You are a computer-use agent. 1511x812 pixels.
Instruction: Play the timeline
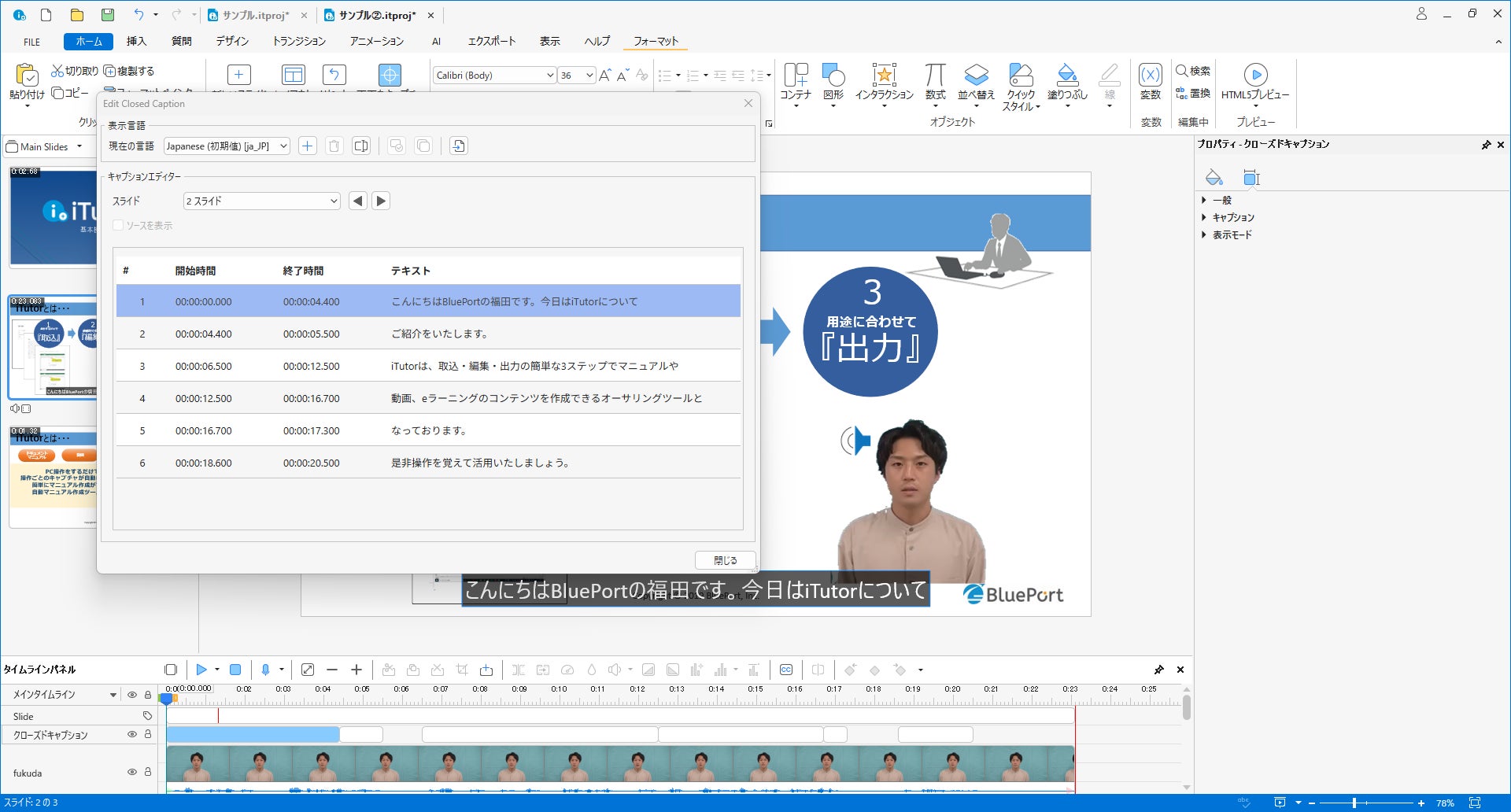(x=201, y=670)
